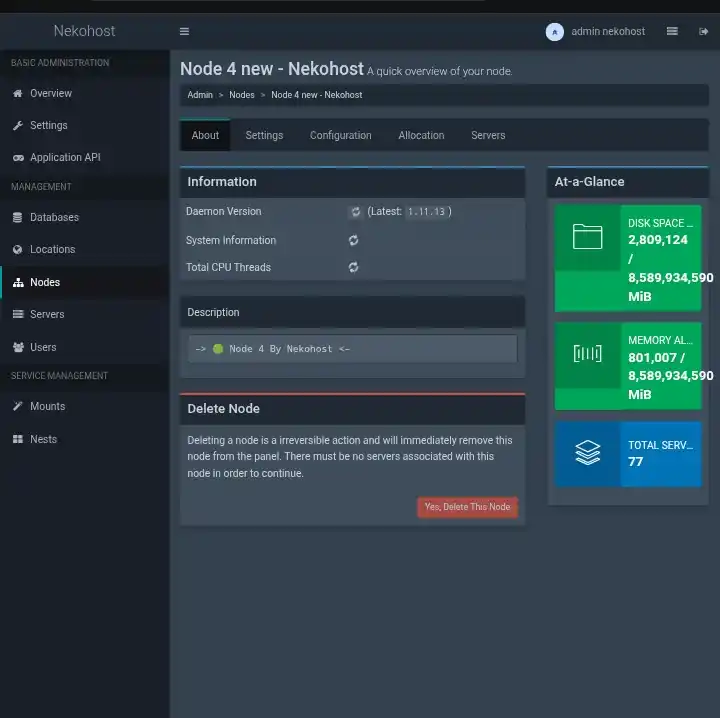
Task: Click the admin nekohost account name
Action: pyautogui.click(x=608, y=31)
